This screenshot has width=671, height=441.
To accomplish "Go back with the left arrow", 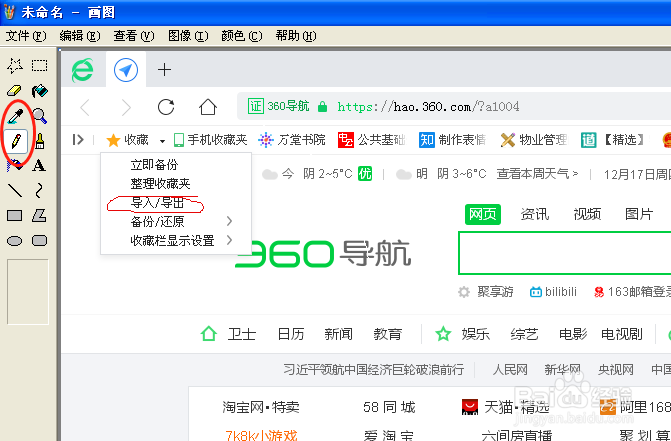I will pyautogui.click(x=86, y=107).
